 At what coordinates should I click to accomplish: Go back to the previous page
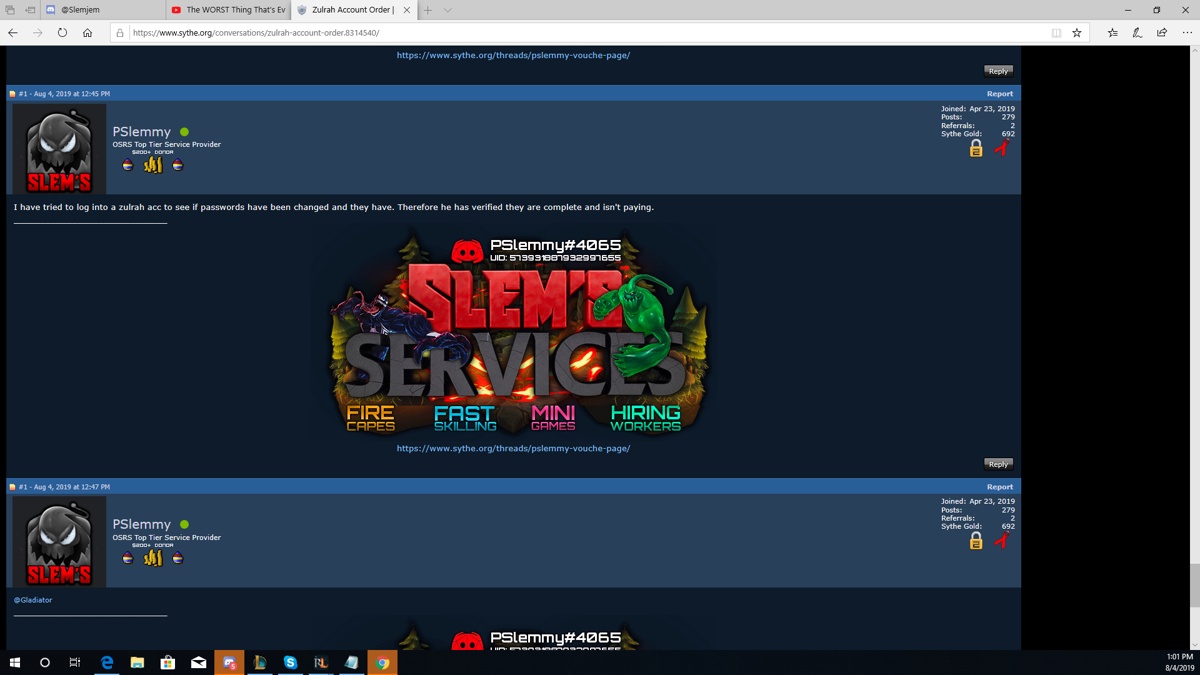pos(13,33)
